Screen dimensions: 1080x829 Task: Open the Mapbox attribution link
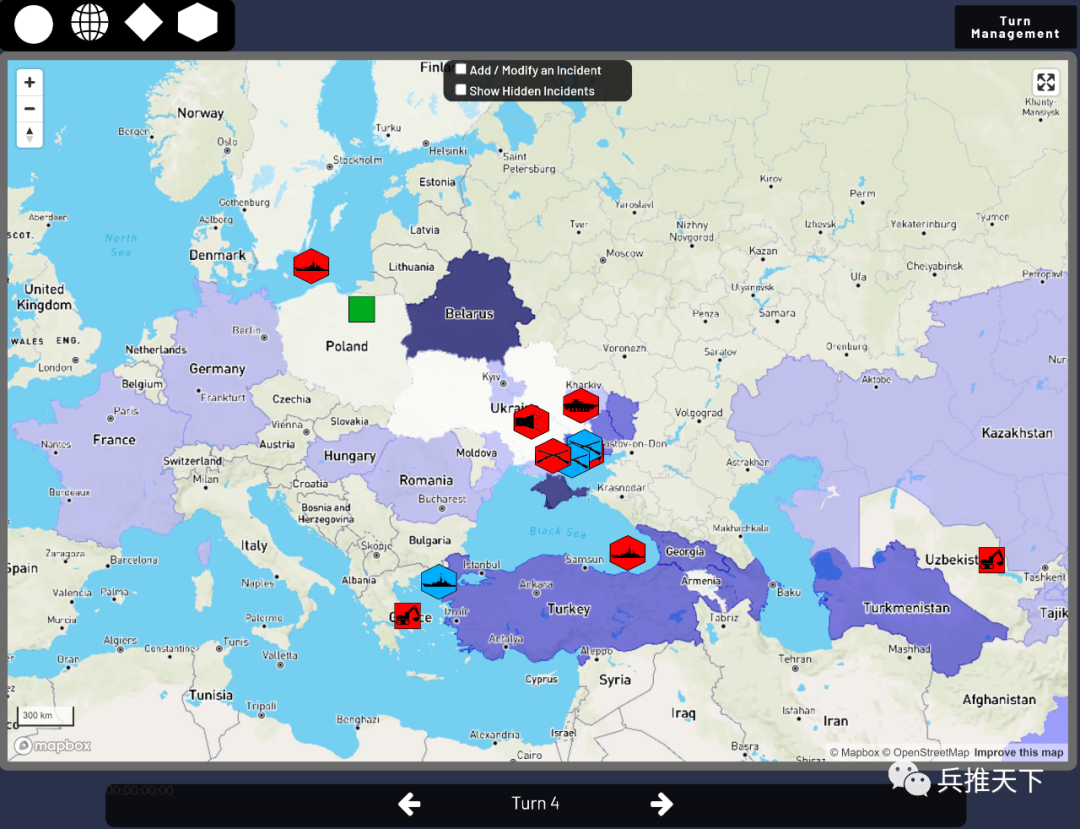point(855,753)
